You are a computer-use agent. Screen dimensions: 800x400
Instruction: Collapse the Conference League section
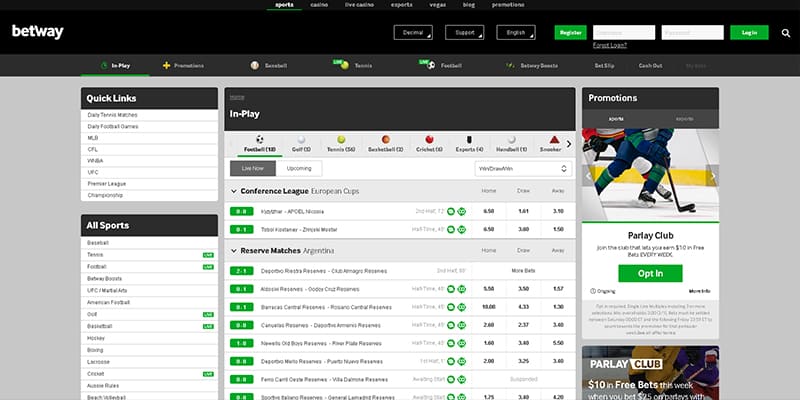tap(234, 191)
